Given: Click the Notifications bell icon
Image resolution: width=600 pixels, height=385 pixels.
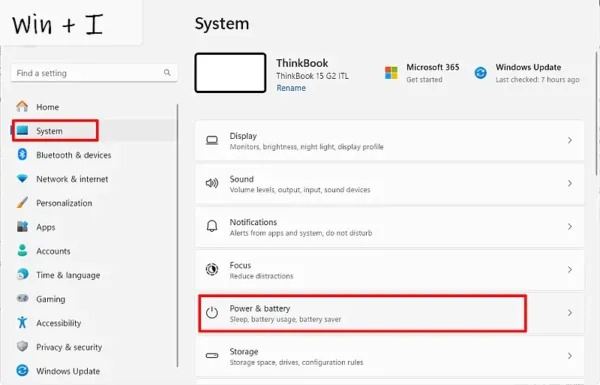Looking at the screenshot, I should [212, 226].
